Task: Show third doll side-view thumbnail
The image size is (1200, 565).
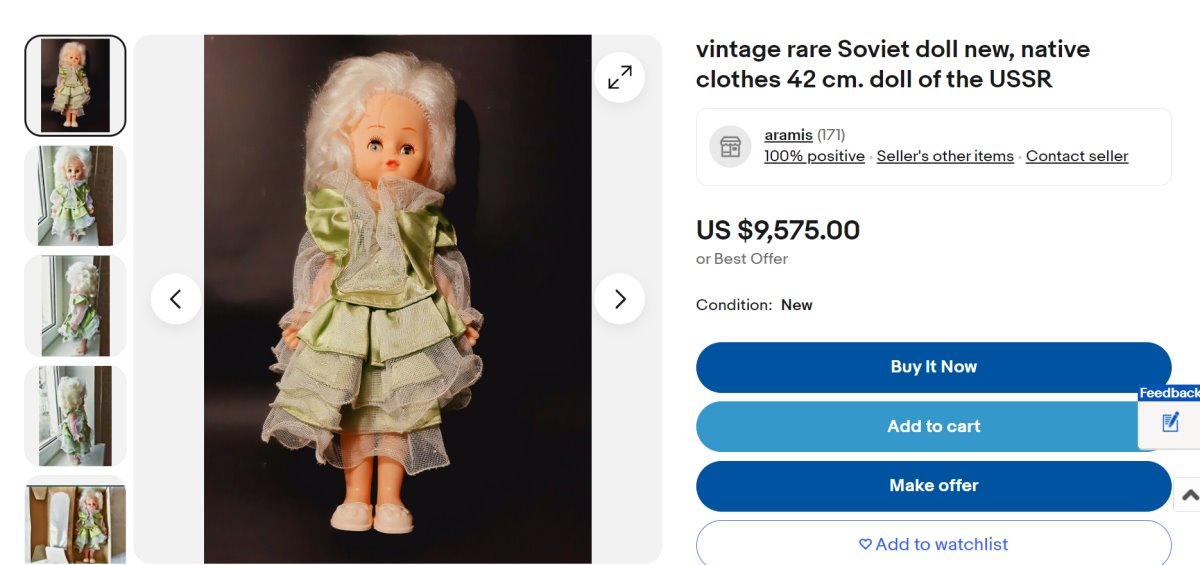Action: (75, 306)
